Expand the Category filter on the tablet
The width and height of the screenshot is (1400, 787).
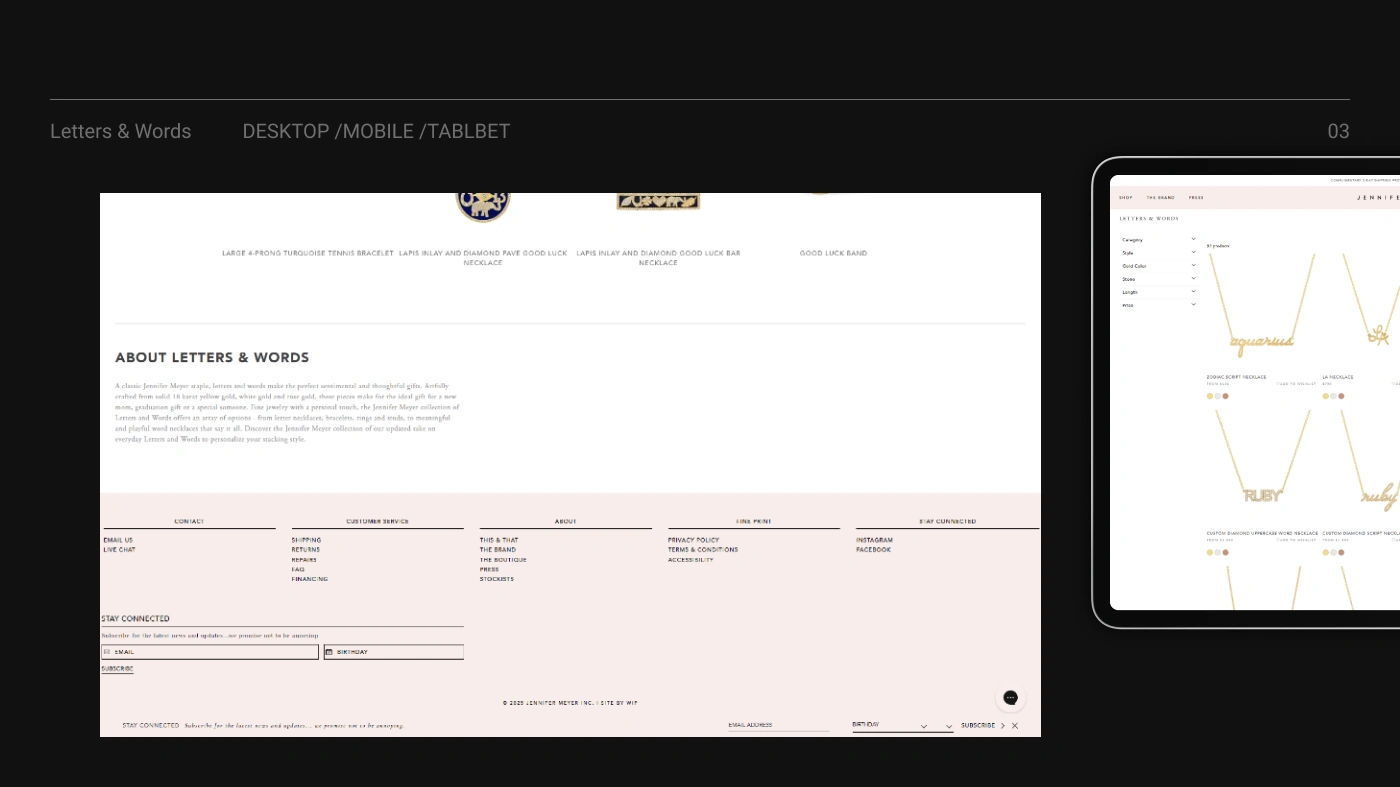click(1158, 240)
